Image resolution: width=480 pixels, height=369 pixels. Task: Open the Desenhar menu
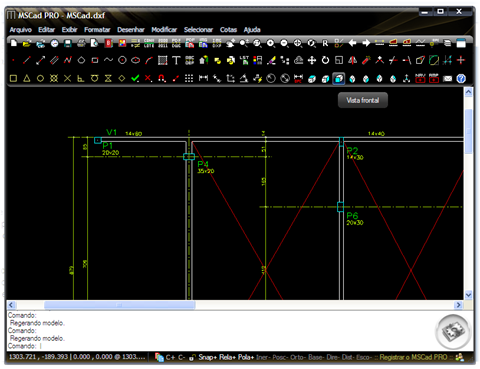[x=131, y=30]
